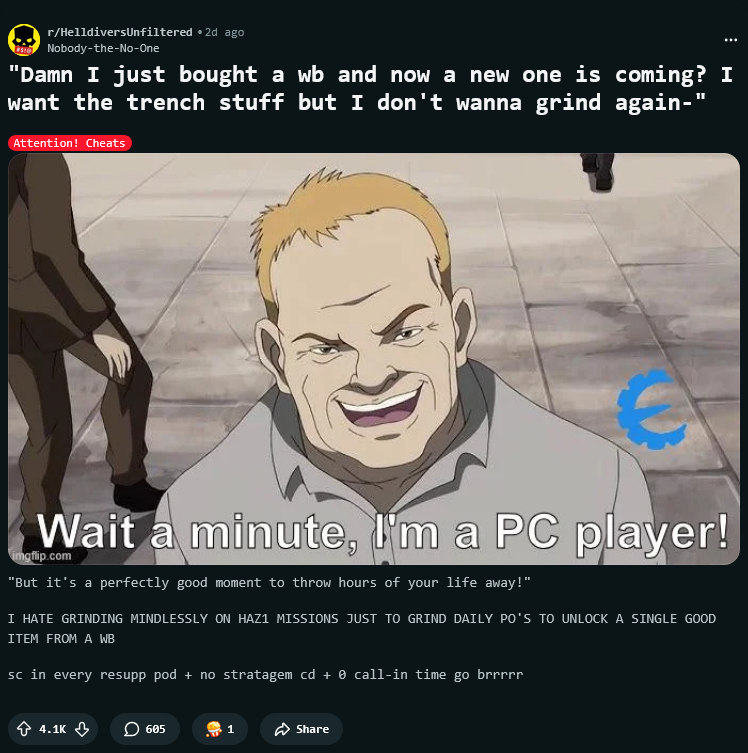The width and height of the screenshot is (748, 753).
Task: Open the comment bubble icon beside 605
Action: tap(132, 729)
